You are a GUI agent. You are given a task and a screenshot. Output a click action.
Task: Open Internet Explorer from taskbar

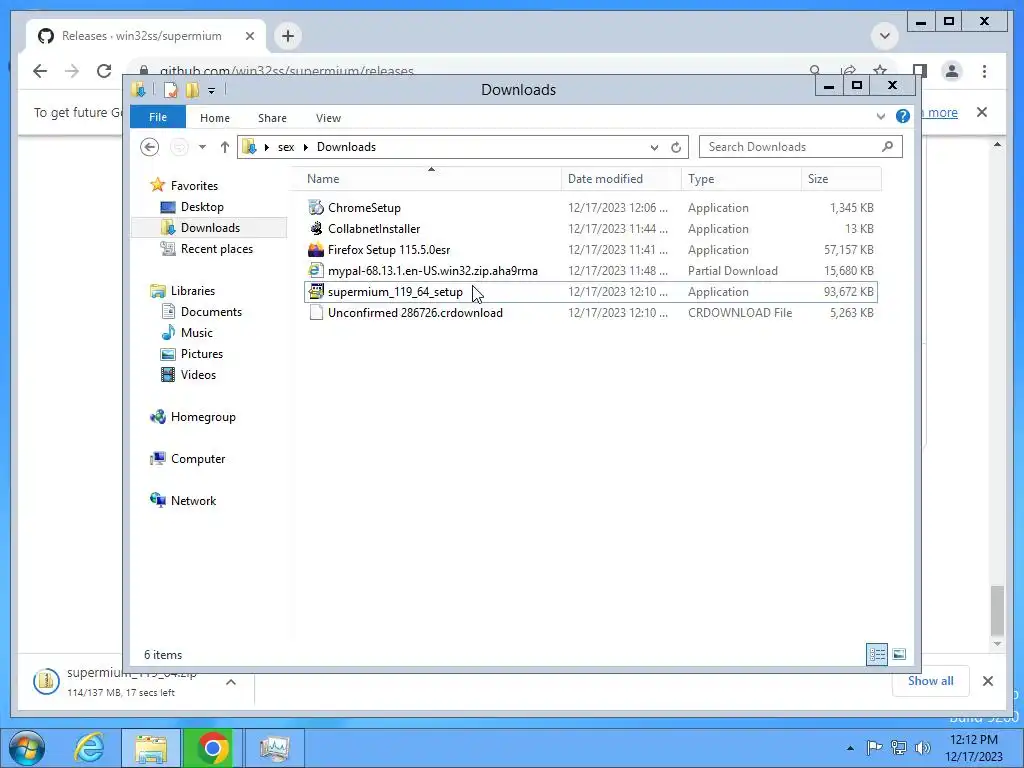[89, 747]
